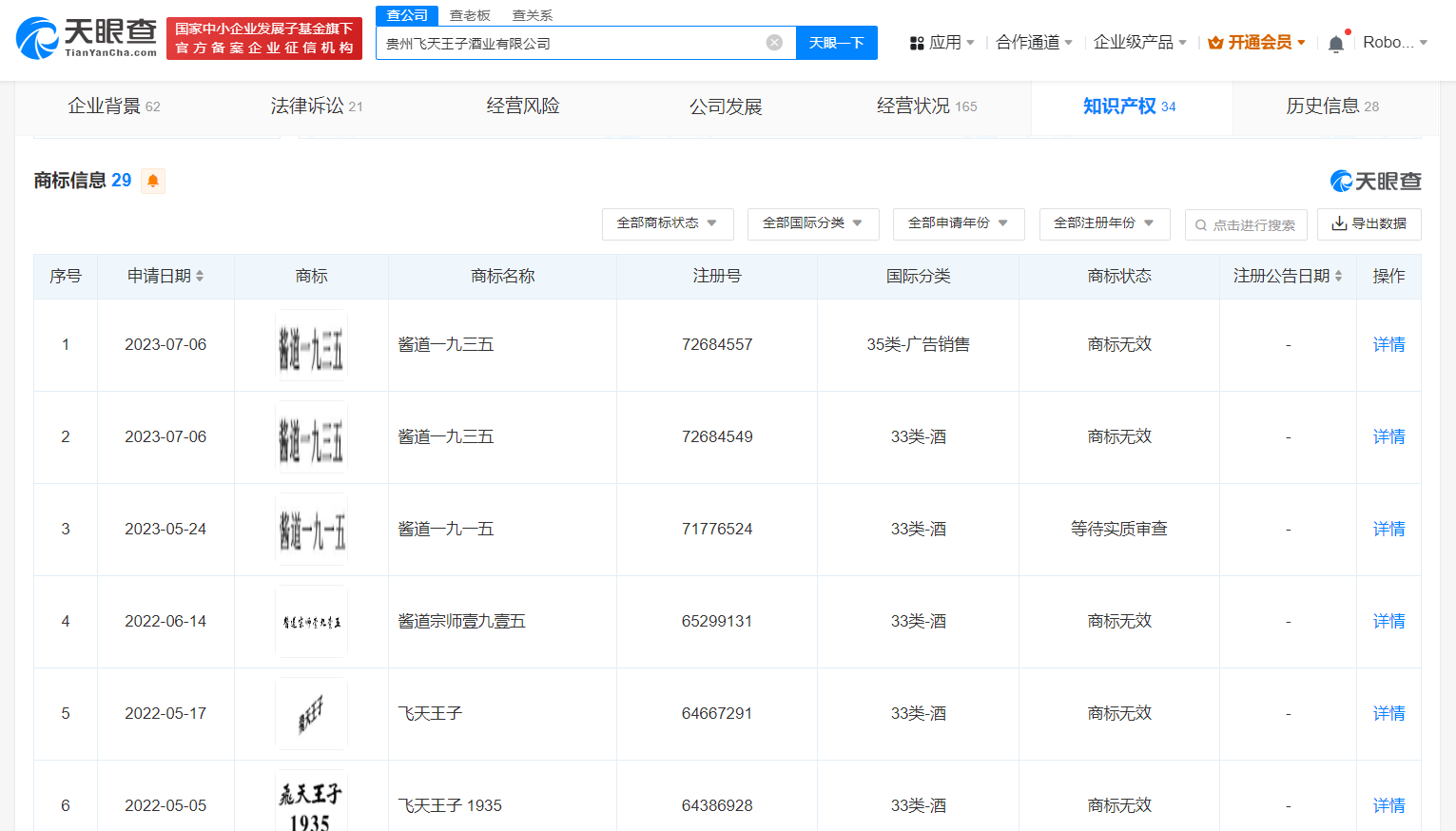Expand the Robo account menu chevron

(1424, 42)
